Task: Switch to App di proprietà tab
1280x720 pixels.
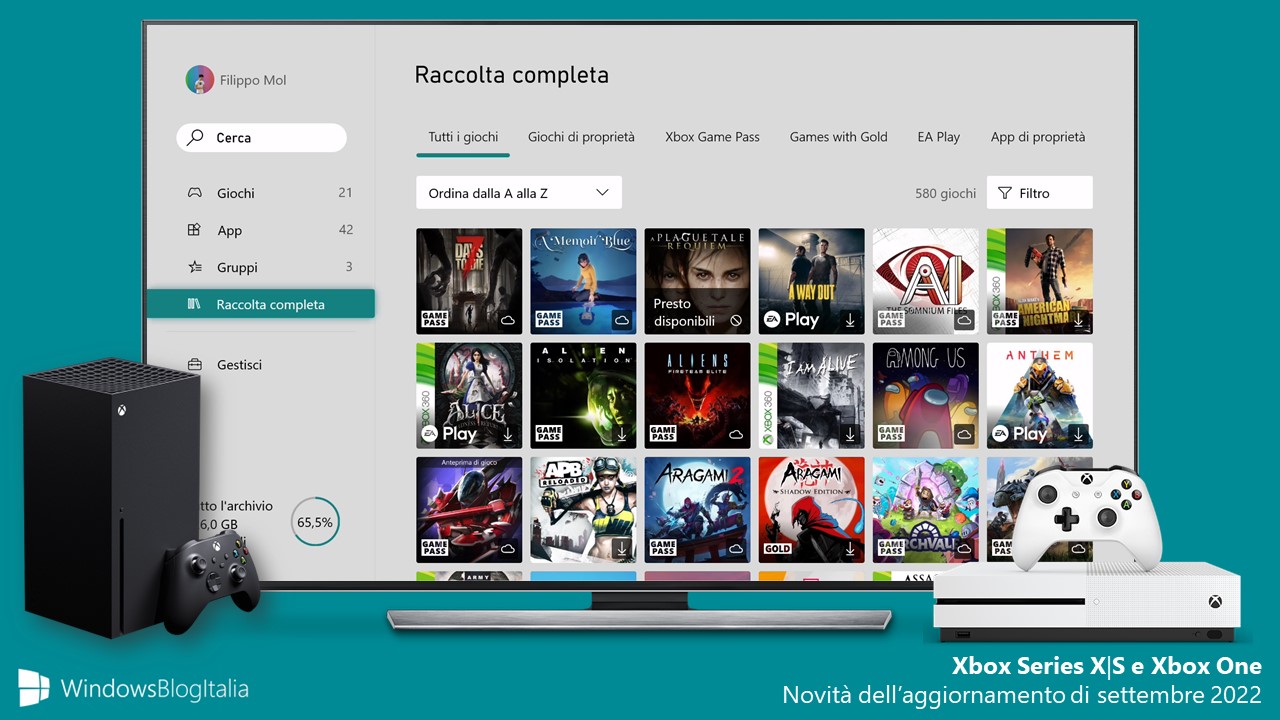Action: [x=1037, y=137]
